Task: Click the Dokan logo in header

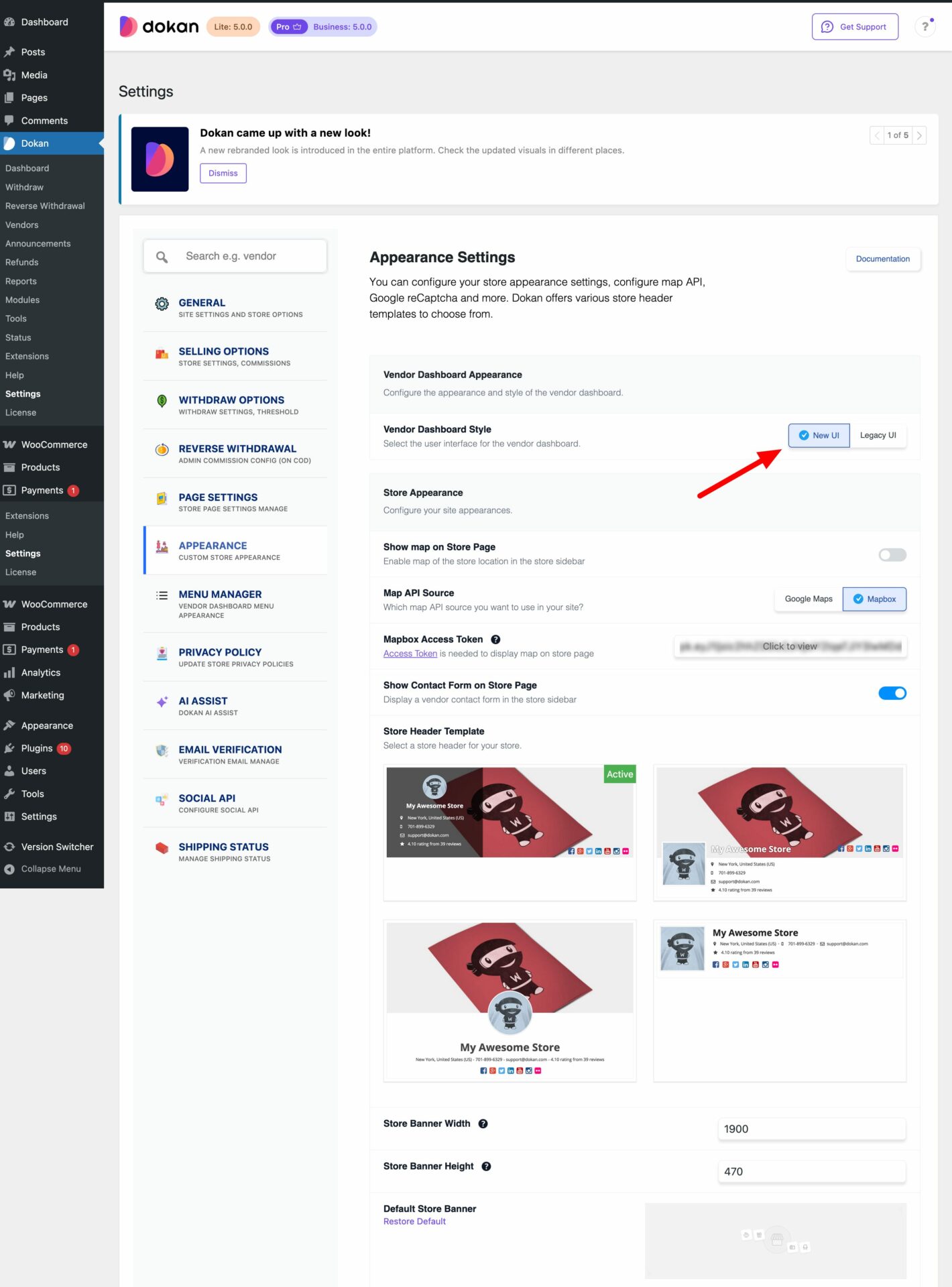Action: tap(159, 27)
